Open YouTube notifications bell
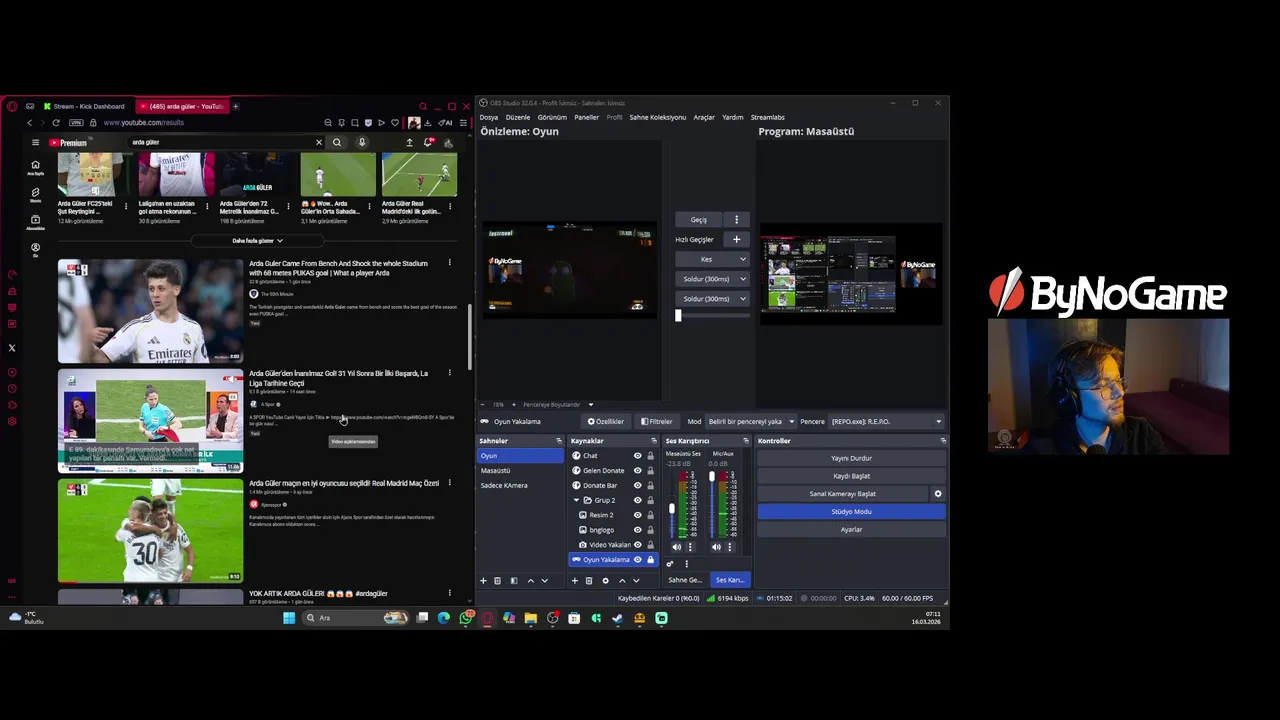Screen dimensions: 1280x720 pos(429,142)
